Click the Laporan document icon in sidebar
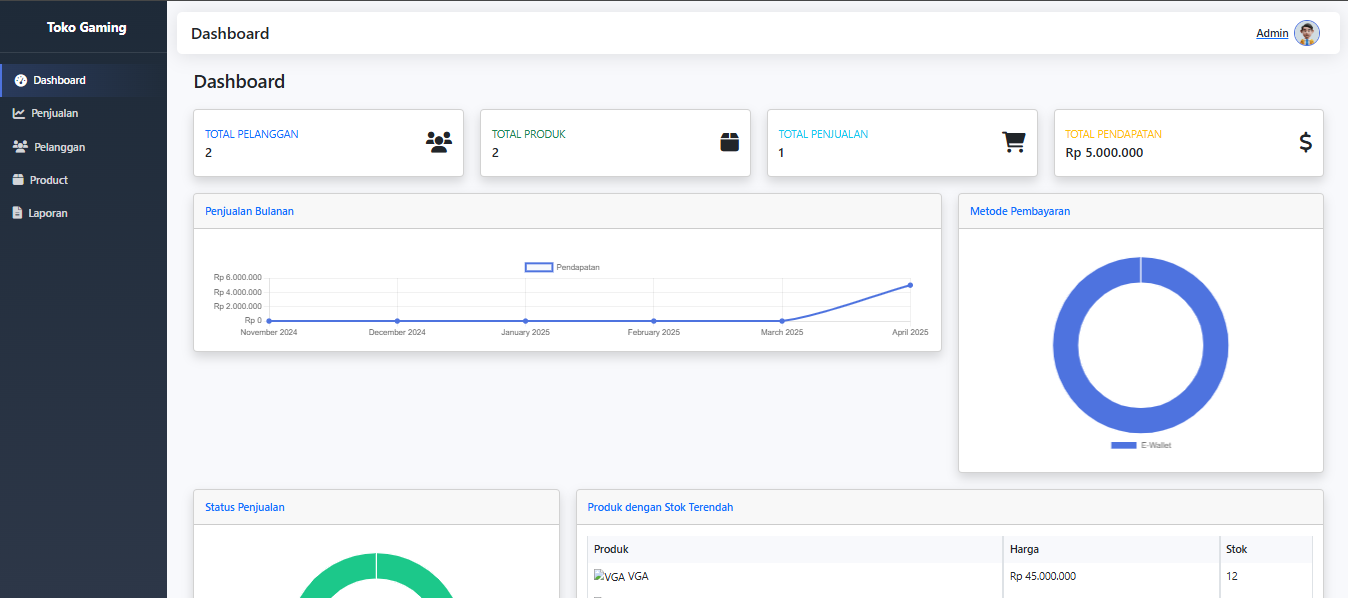Screen dimensions: 1348x598 (17, 213)
